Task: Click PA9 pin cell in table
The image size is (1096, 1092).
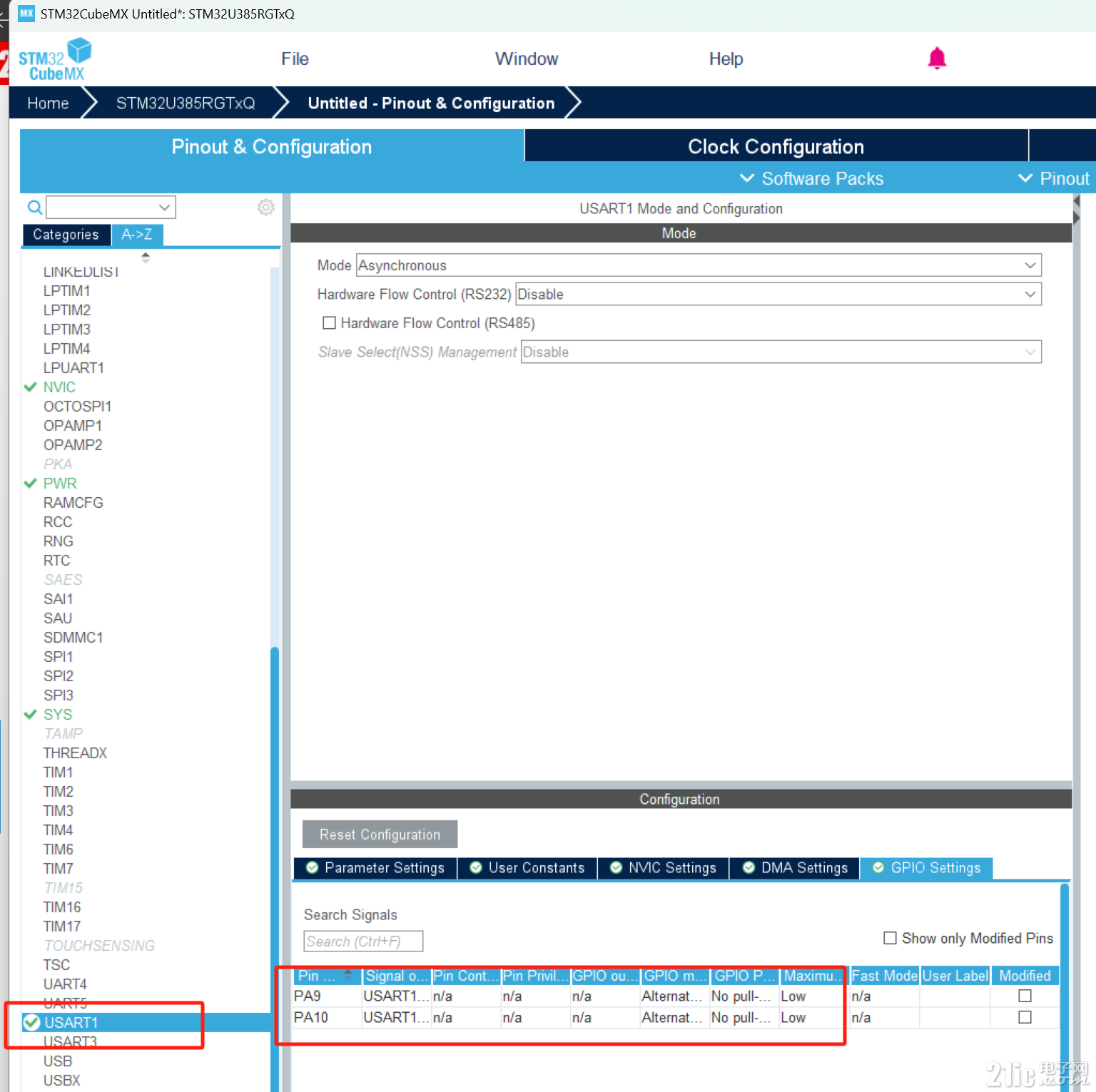Action: pos(327,996)
